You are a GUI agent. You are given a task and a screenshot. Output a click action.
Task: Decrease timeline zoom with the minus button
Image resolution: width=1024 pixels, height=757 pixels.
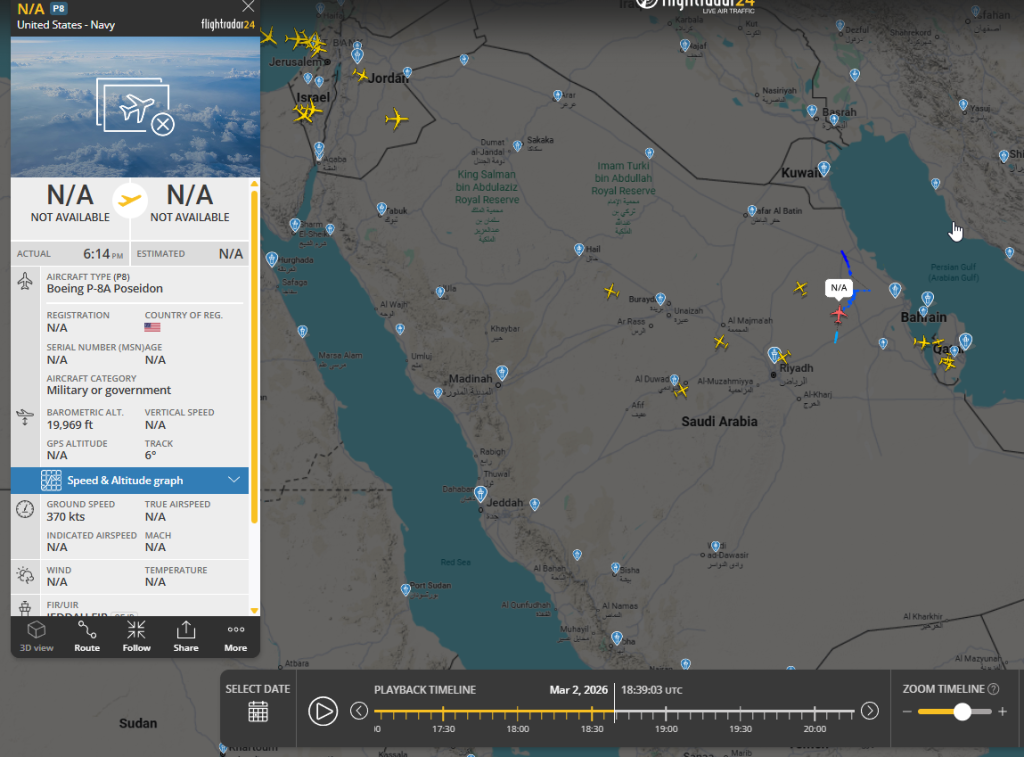908,712
